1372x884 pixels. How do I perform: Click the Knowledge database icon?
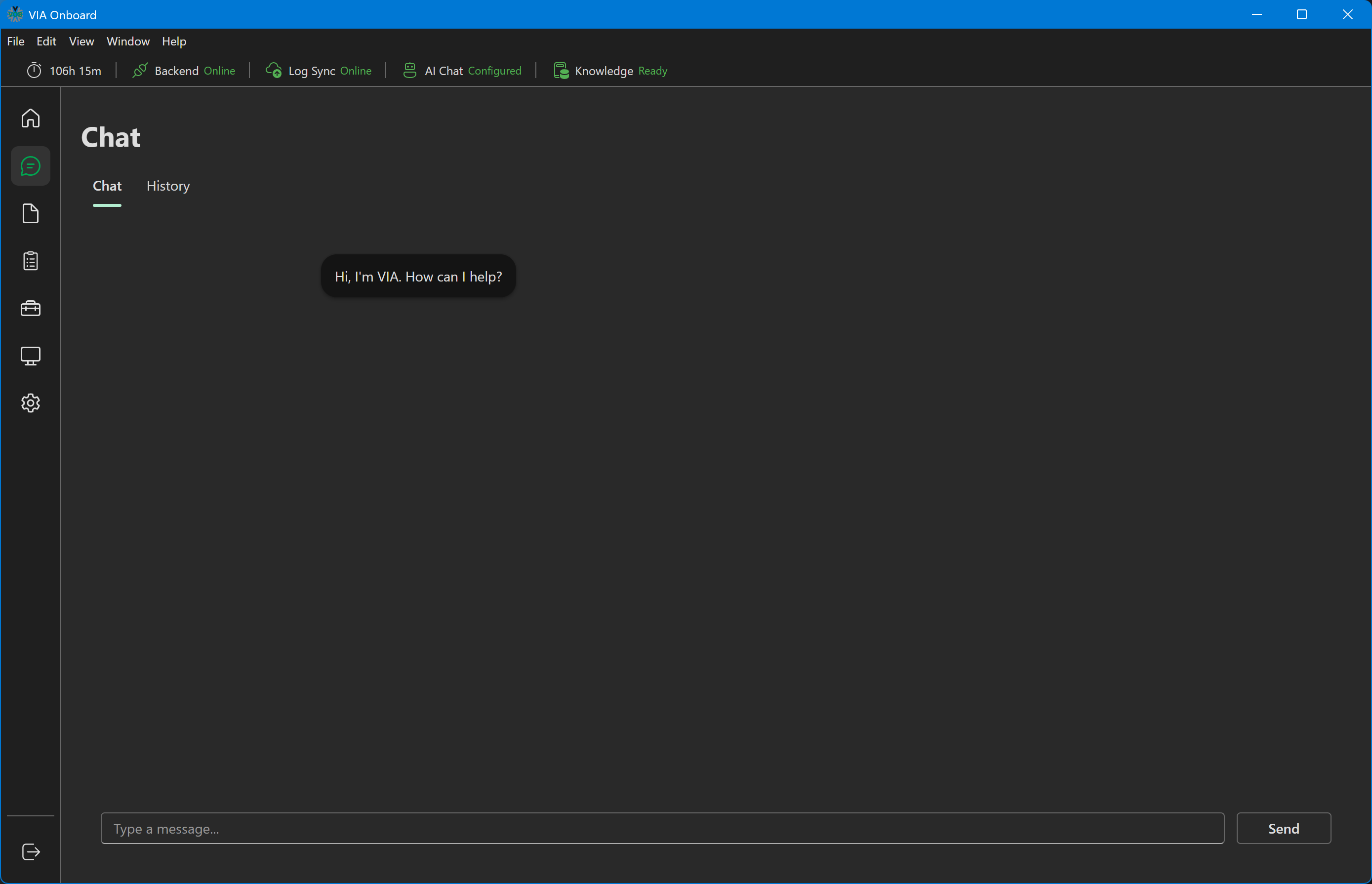click(x=561, y=71)
